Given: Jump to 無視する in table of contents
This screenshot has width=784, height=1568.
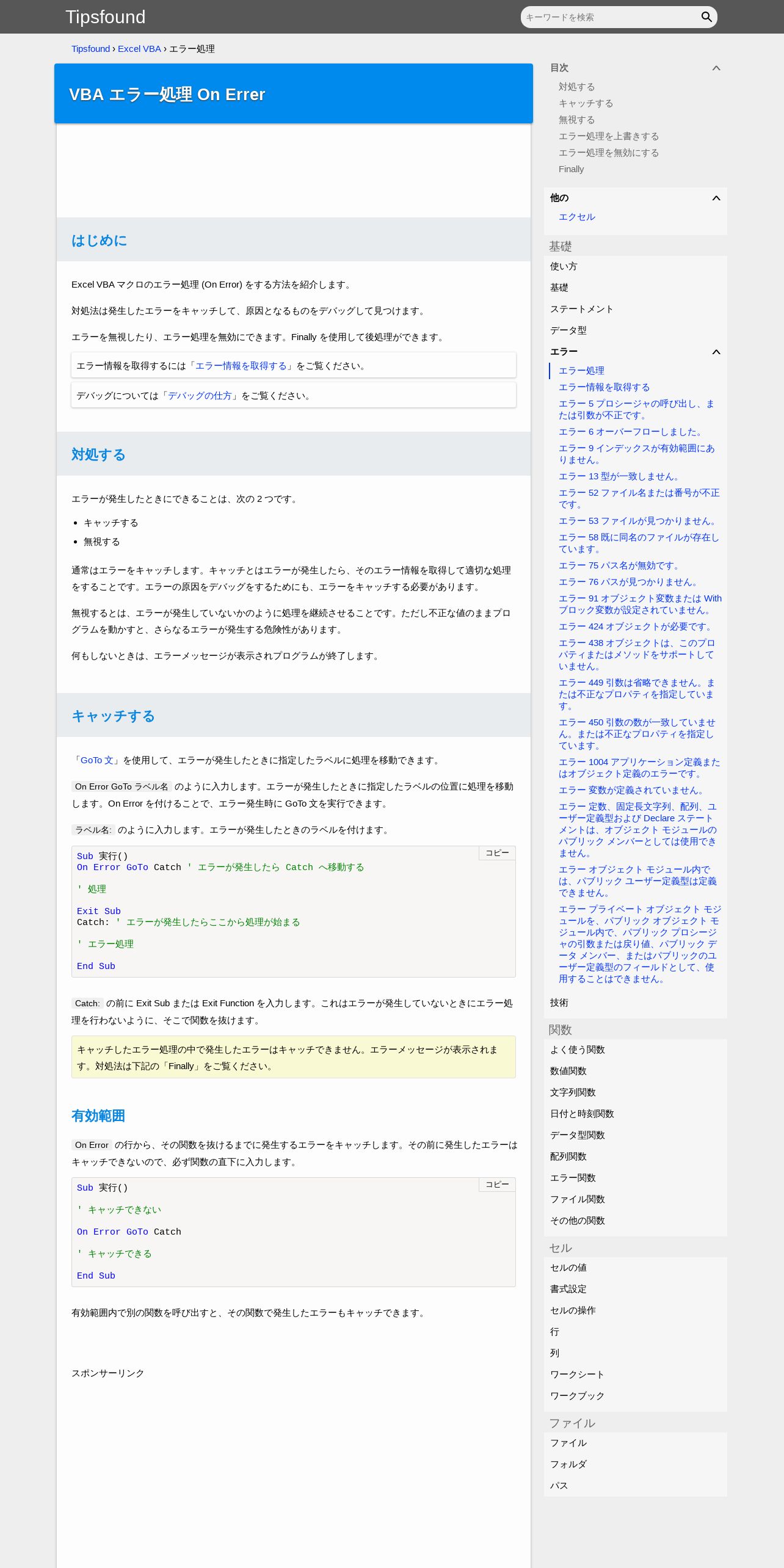Looking at the screenshot, I should 576,120.
